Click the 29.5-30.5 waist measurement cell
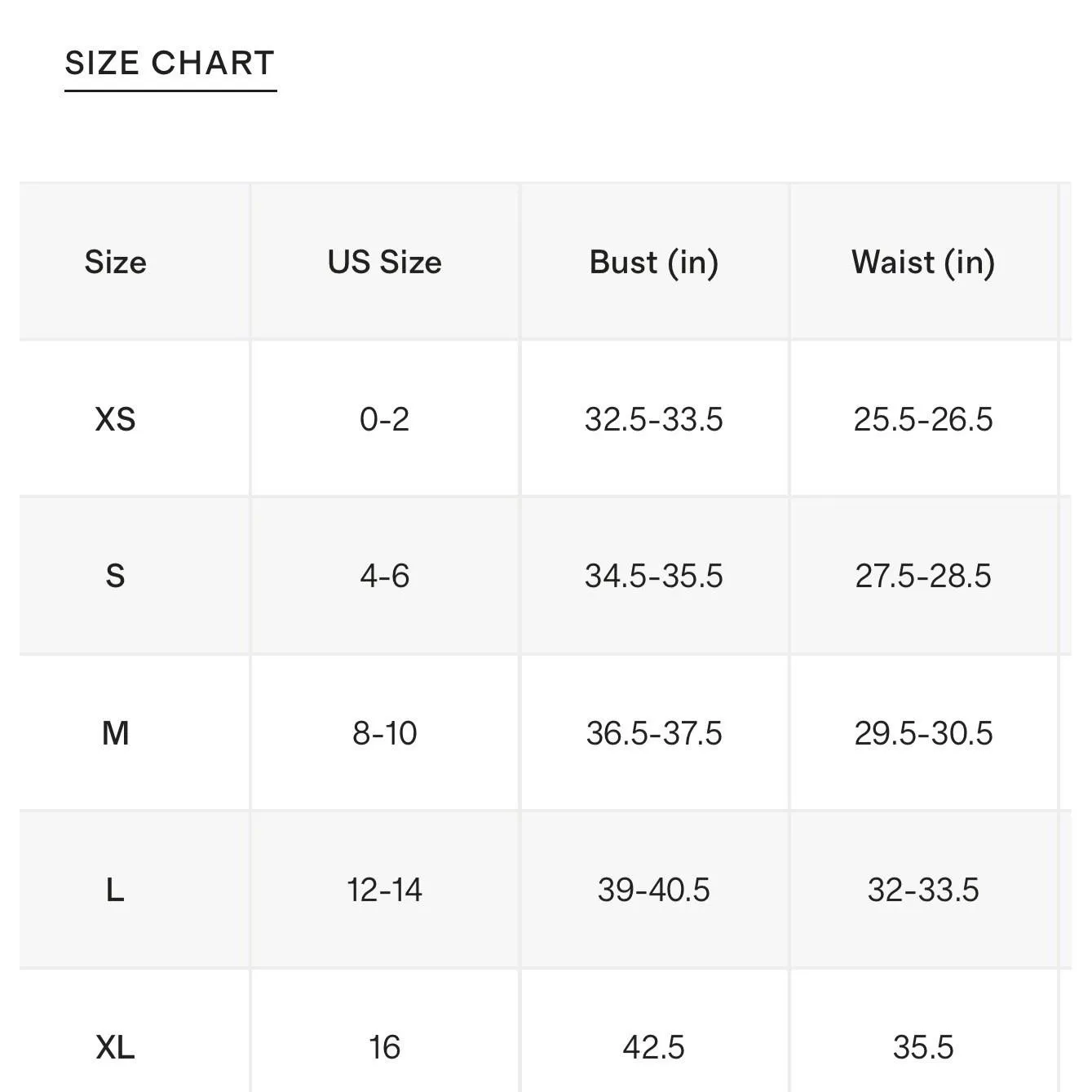The image size is (1092, 1092). coord(923,733)
